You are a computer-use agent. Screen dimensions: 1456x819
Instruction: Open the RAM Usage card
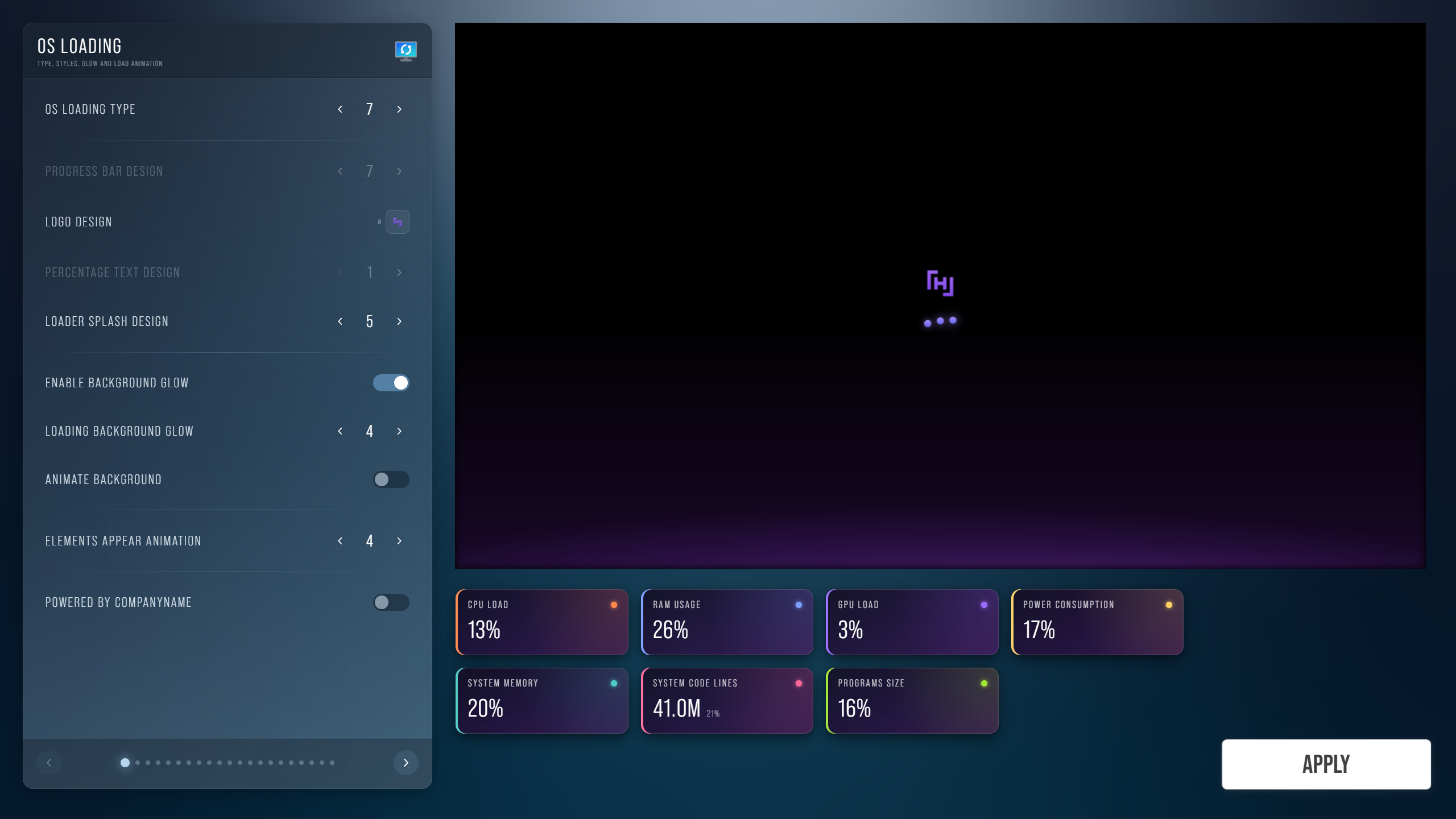(727, 622)
